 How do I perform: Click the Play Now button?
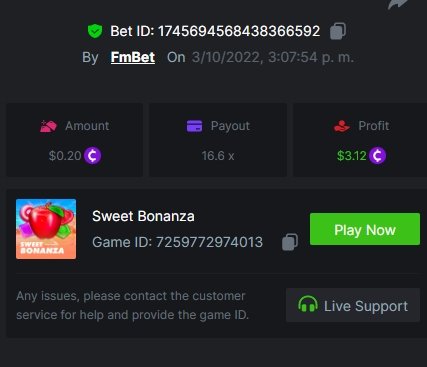pyautogui.click(x=365, y=229)
